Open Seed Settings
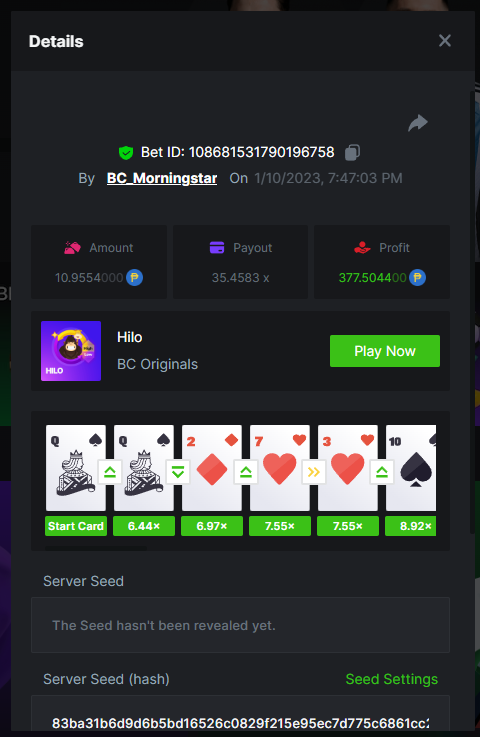 (x=391, y=679)
